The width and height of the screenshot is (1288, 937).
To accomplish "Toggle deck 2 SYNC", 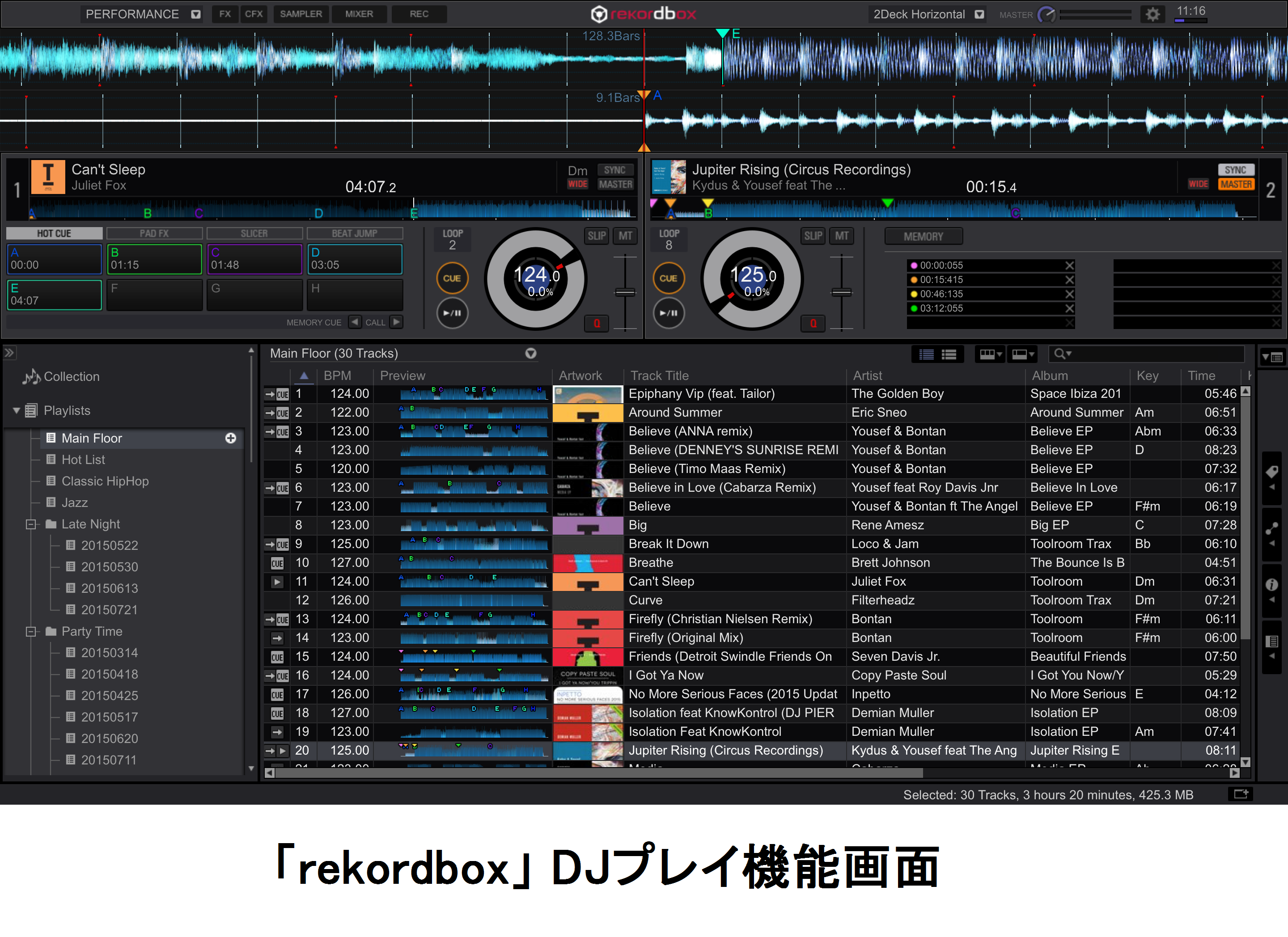I will click(1236, 170).
